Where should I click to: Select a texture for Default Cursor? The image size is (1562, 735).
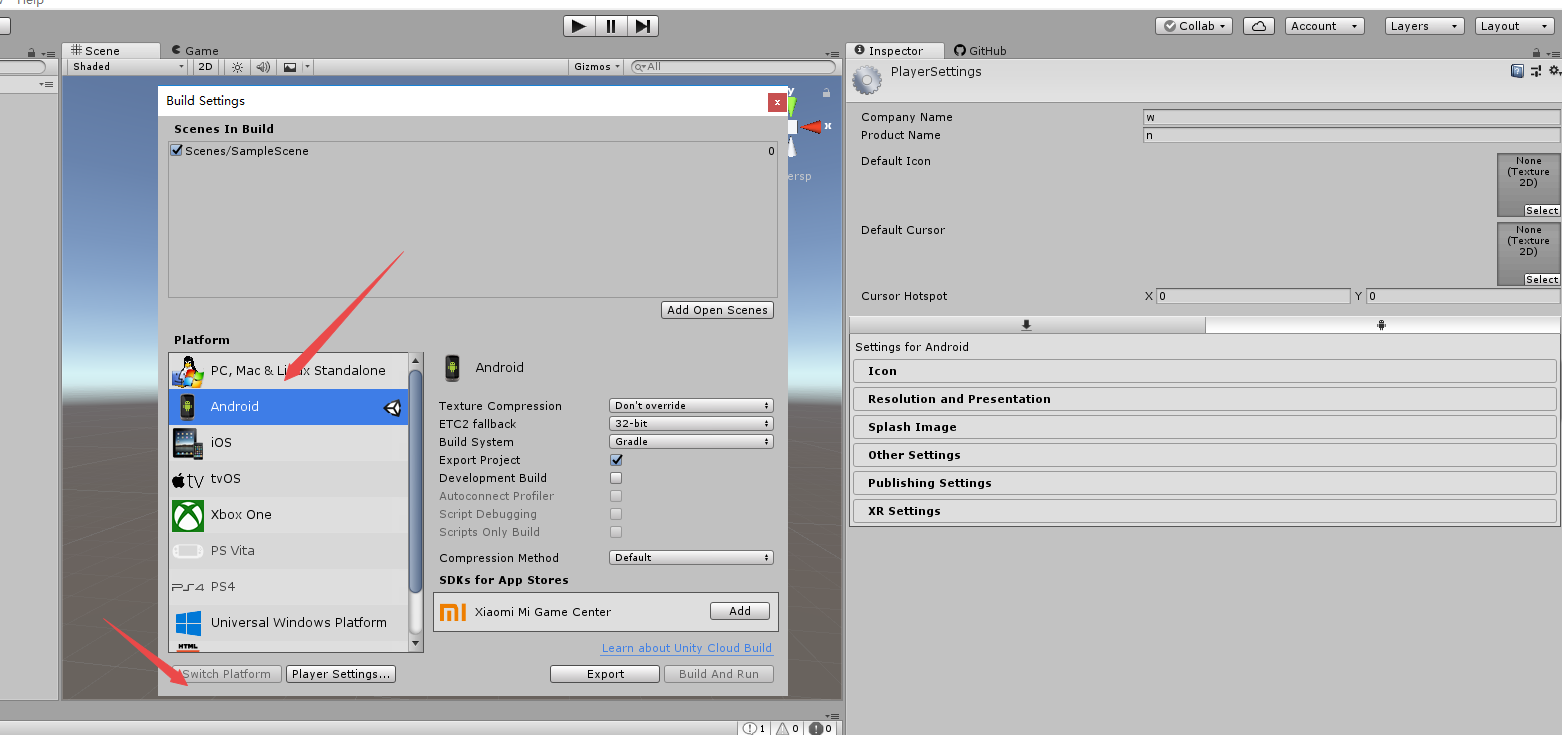[x=1541, y=280]
